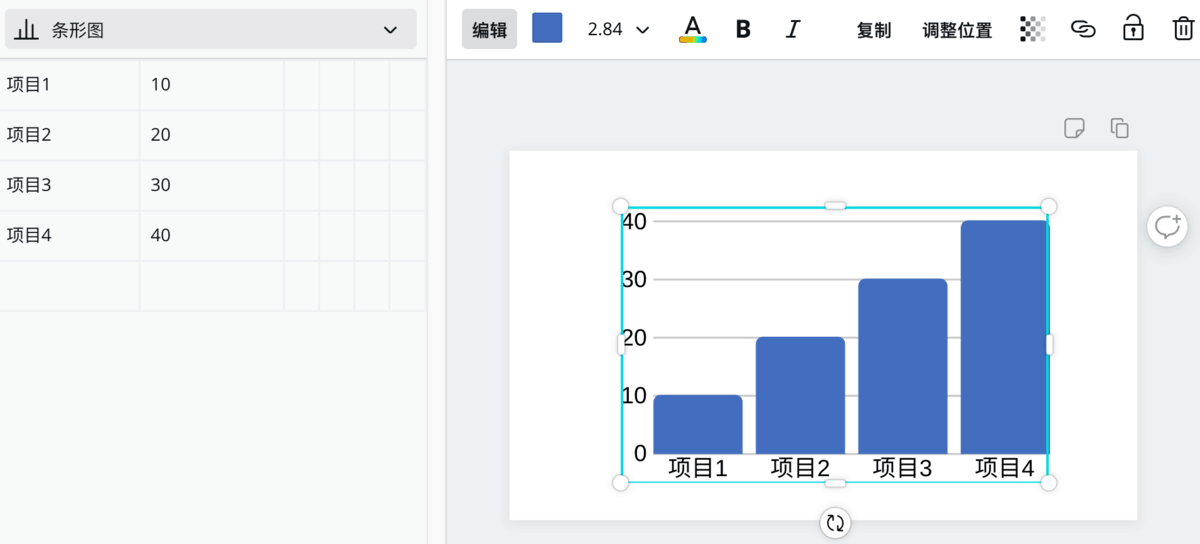Click the 复制 button
1200x544 pixels.
pyautogui.click(x=873, y=30)
